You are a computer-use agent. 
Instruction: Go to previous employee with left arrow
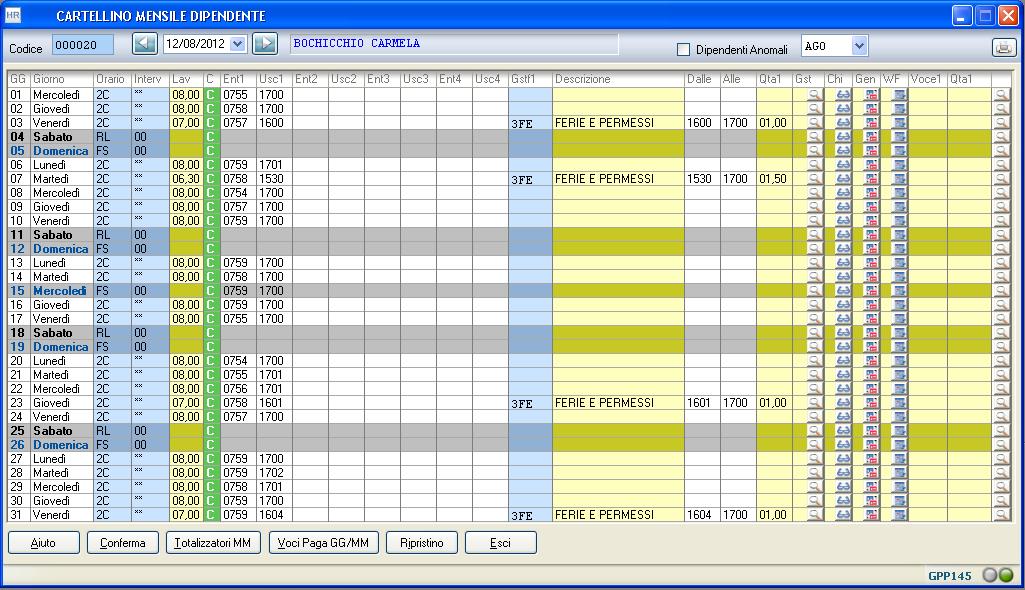(144, 44)
